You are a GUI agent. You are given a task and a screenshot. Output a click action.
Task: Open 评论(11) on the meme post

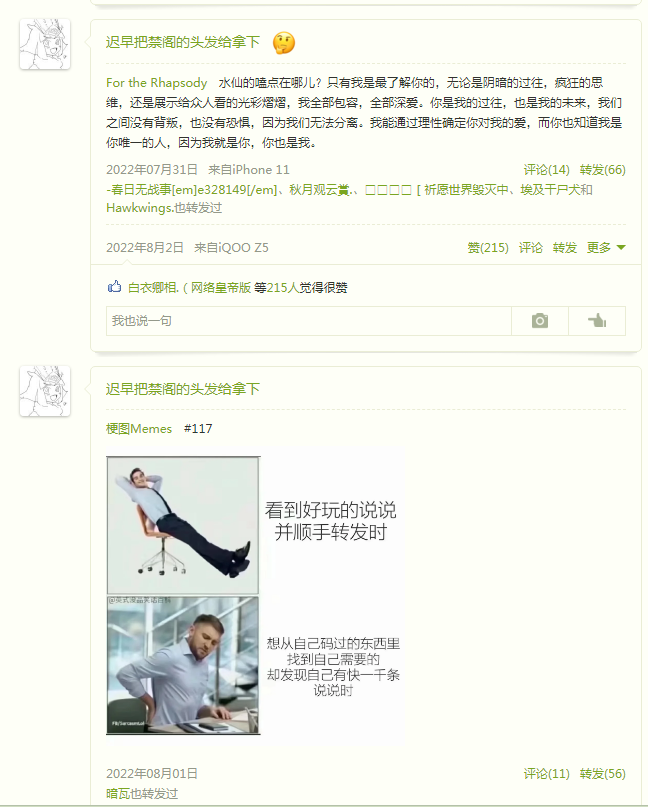546,774
